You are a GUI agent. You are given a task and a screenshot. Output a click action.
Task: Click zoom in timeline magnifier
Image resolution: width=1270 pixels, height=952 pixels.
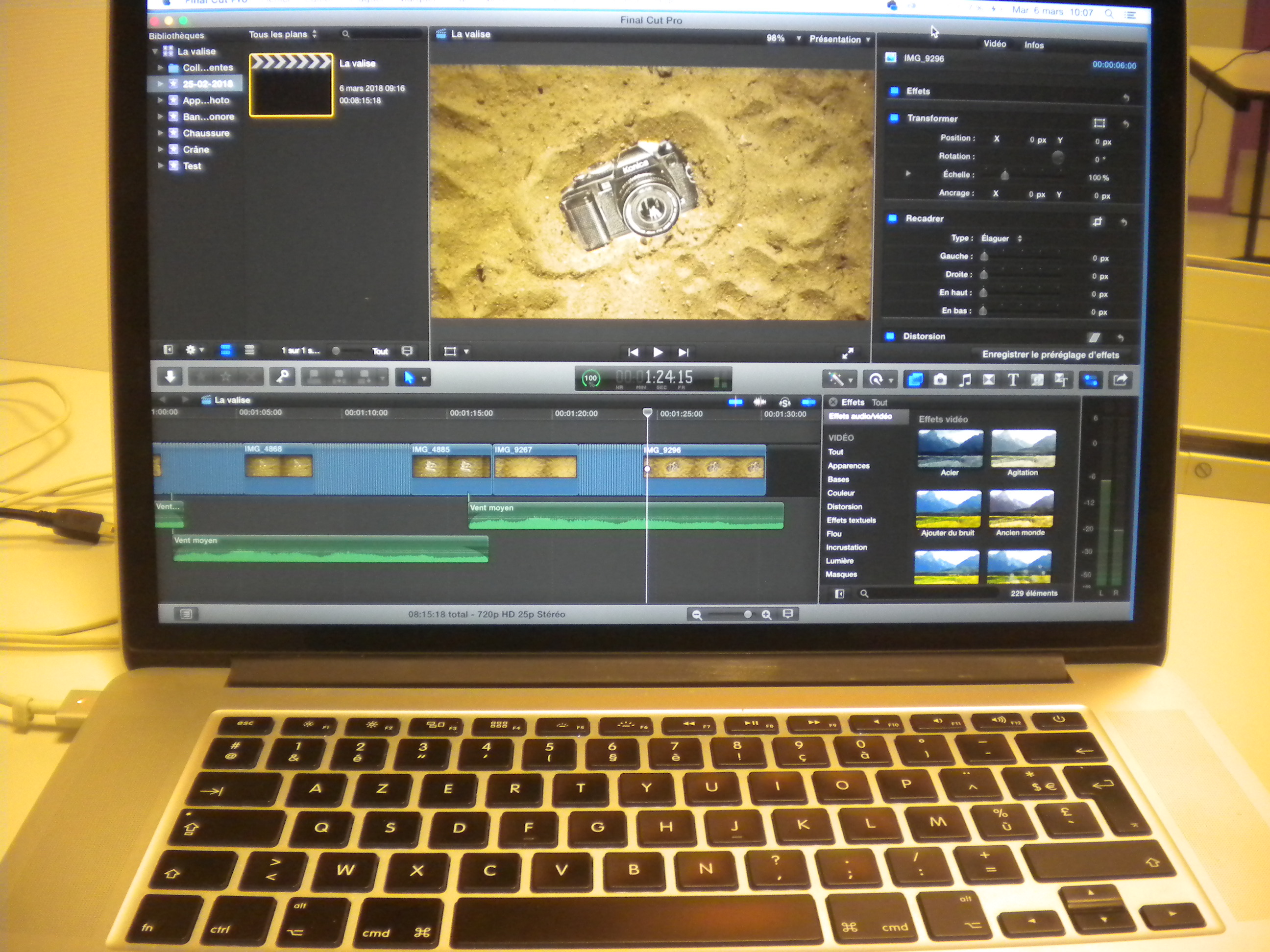click(766, 615)
